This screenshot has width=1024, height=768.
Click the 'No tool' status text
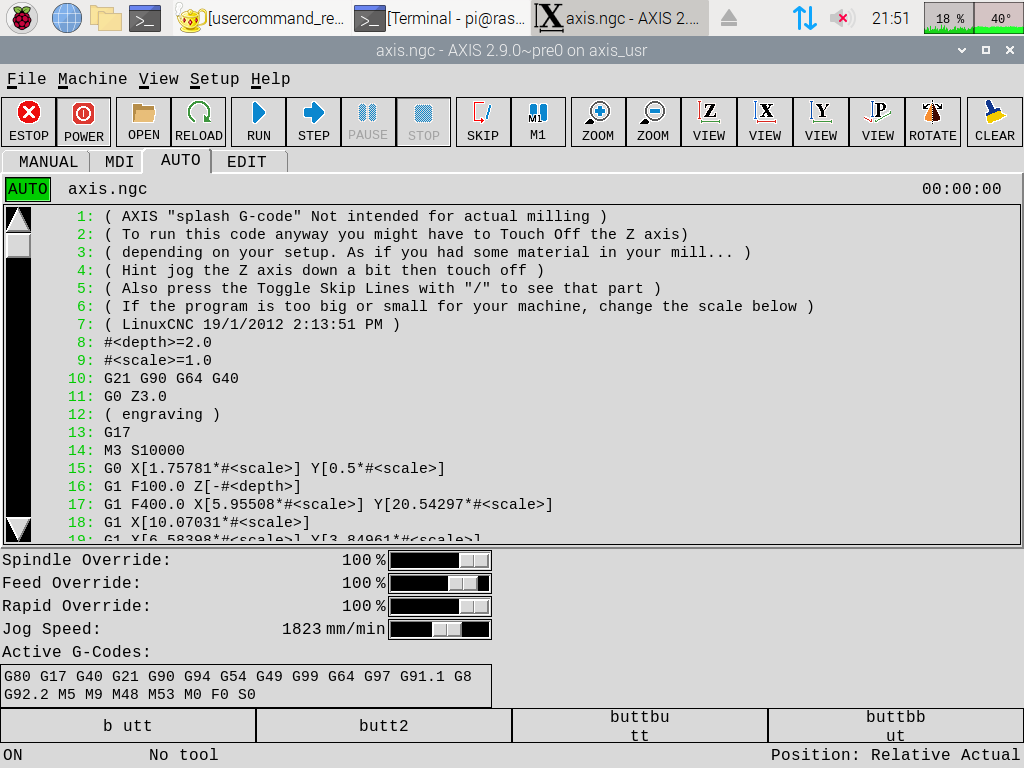(184, 755)
